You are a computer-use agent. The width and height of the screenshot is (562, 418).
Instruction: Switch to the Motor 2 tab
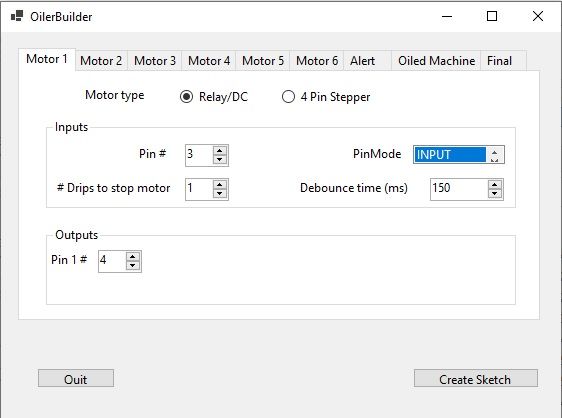(x=101, y=61)
